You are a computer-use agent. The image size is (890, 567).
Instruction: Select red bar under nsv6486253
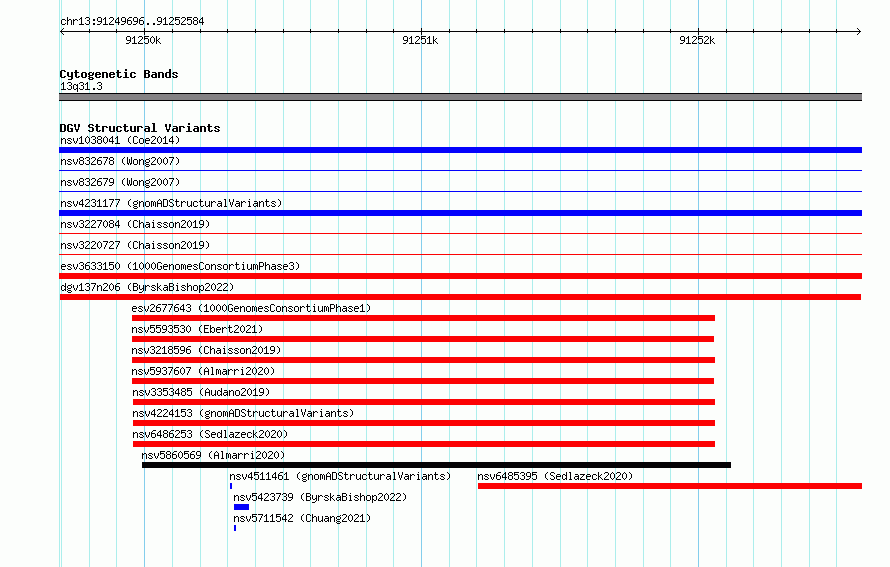pos(424,444)
